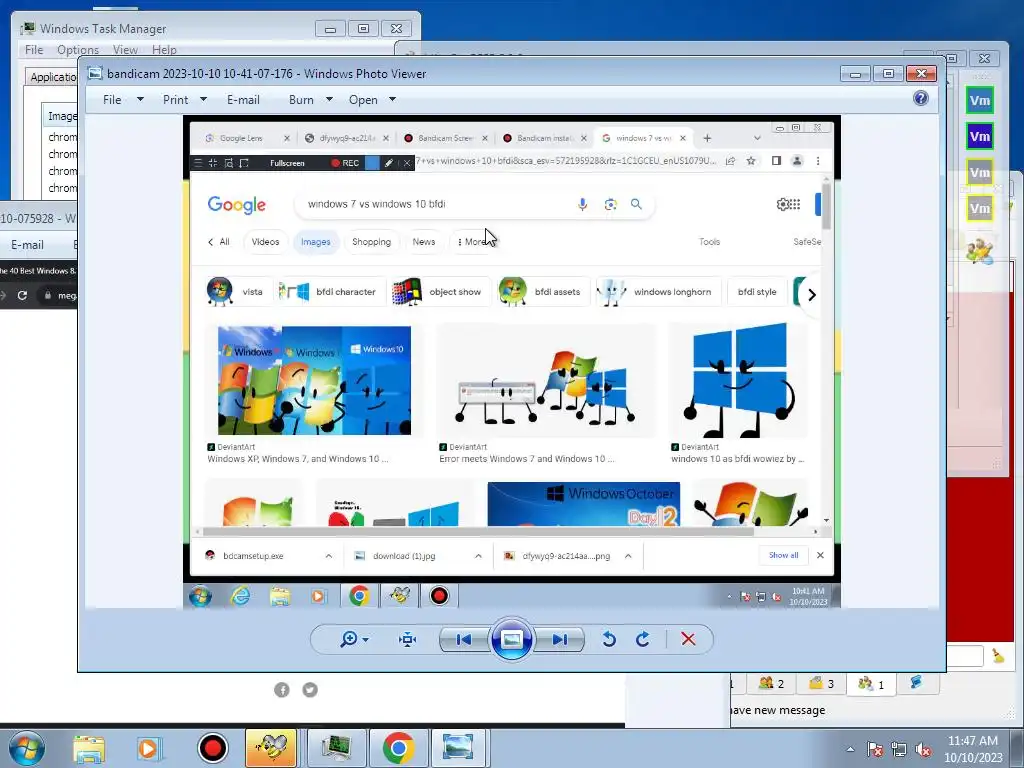
Task: Switch to Photo Viewer on taskbar
Action: 458,748
